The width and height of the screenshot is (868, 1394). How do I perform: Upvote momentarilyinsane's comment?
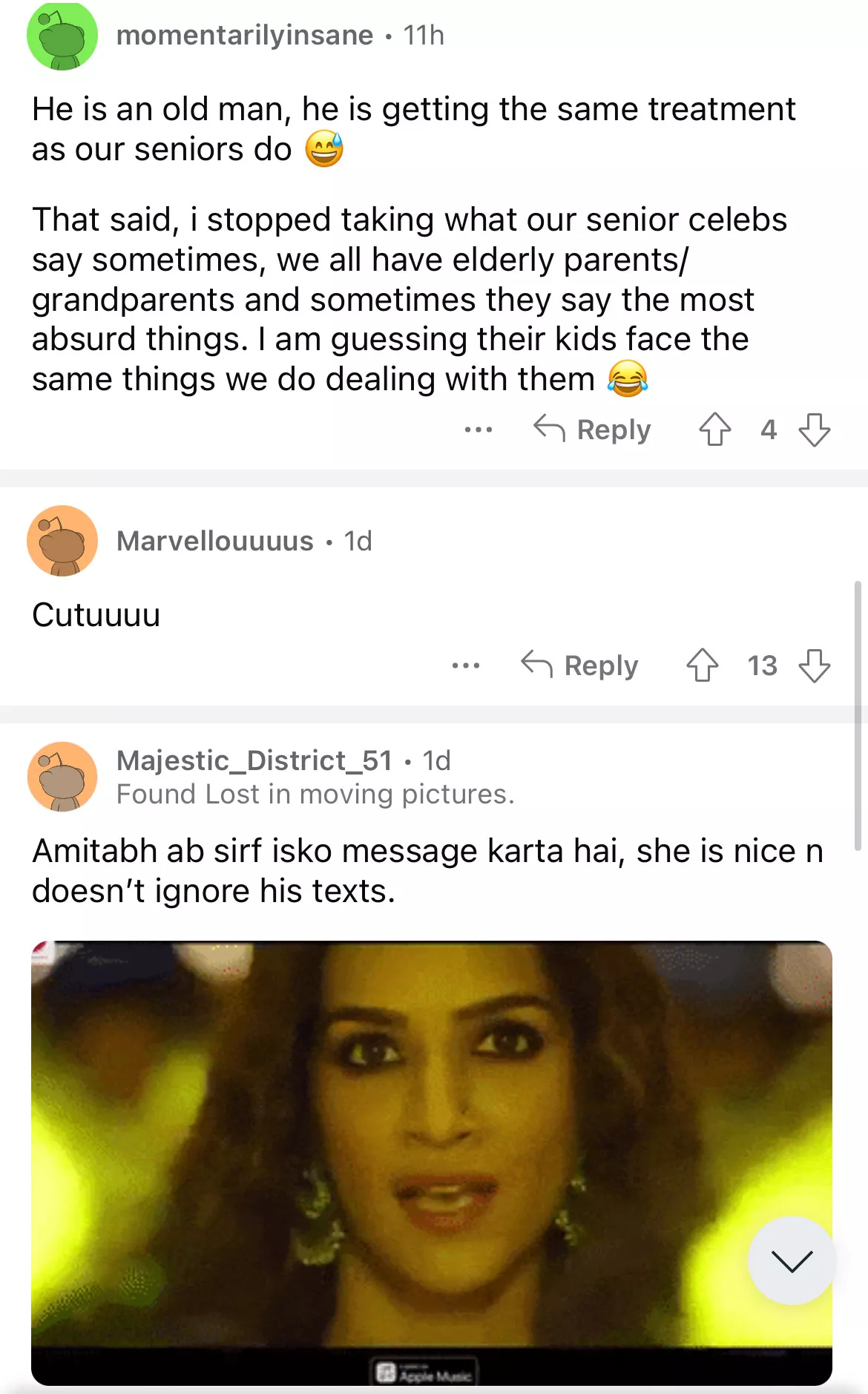point(714,429)
